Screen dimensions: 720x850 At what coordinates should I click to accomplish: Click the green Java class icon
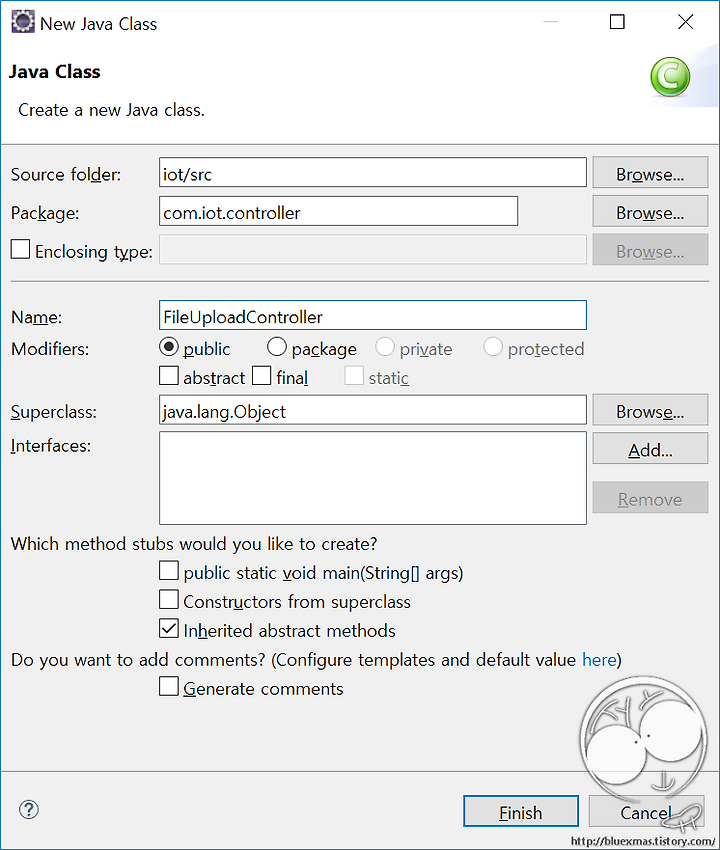670,77
